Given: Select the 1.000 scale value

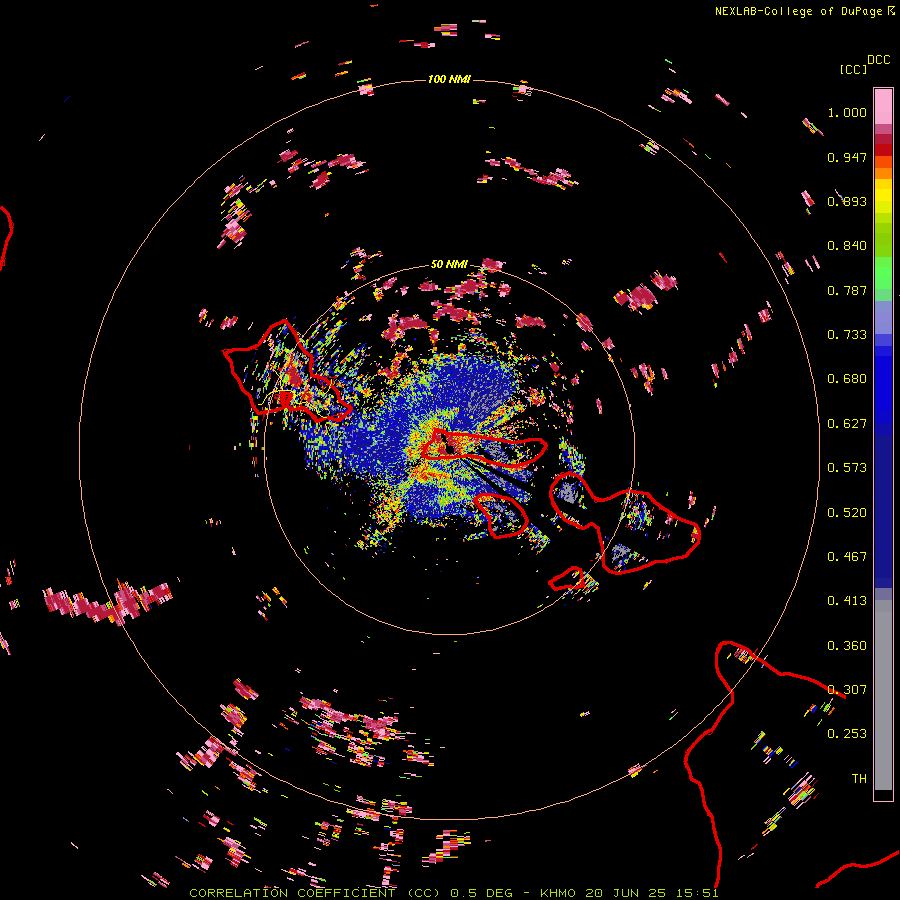Looking at the screenshot, I should (x=847, y=112).
